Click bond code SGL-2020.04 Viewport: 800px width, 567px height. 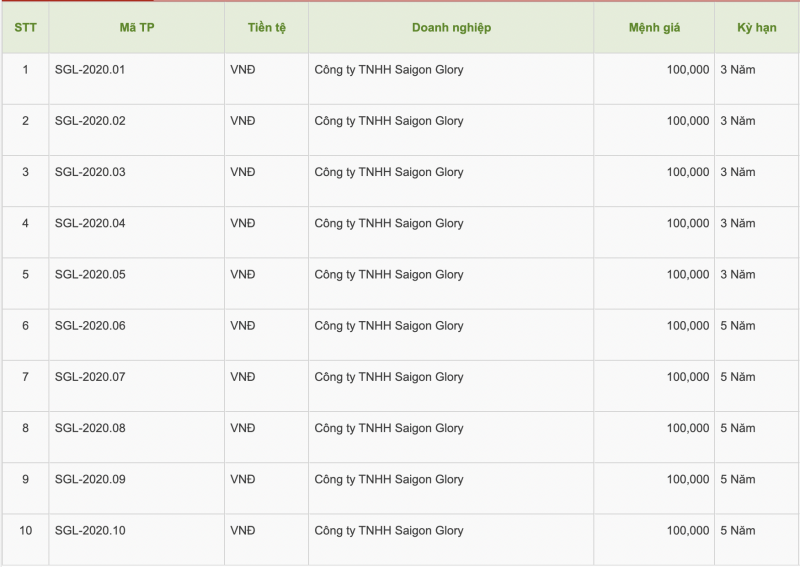point(90,223)
